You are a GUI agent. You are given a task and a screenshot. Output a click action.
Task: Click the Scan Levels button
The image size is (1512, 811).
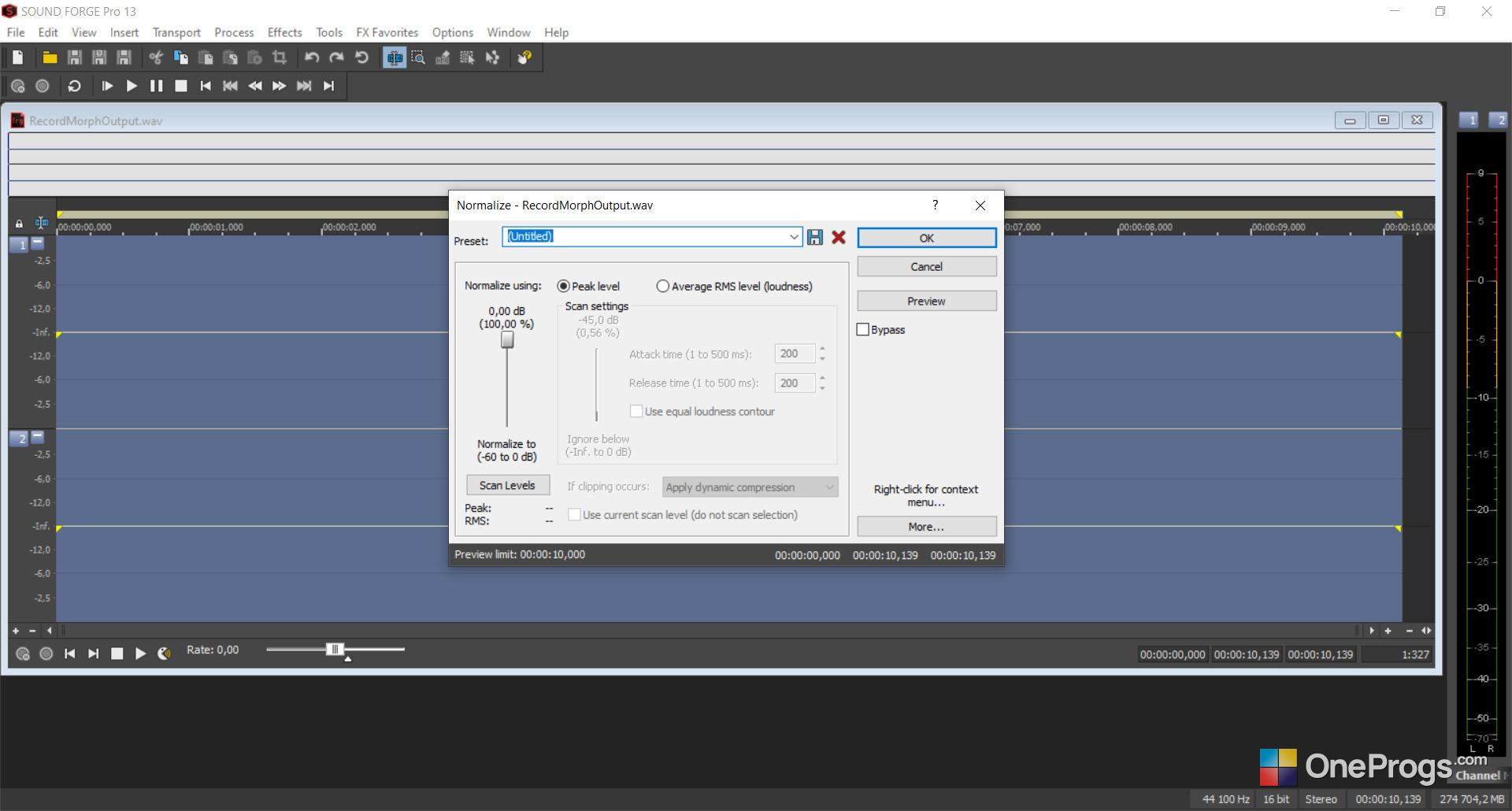tap(507, 485)
